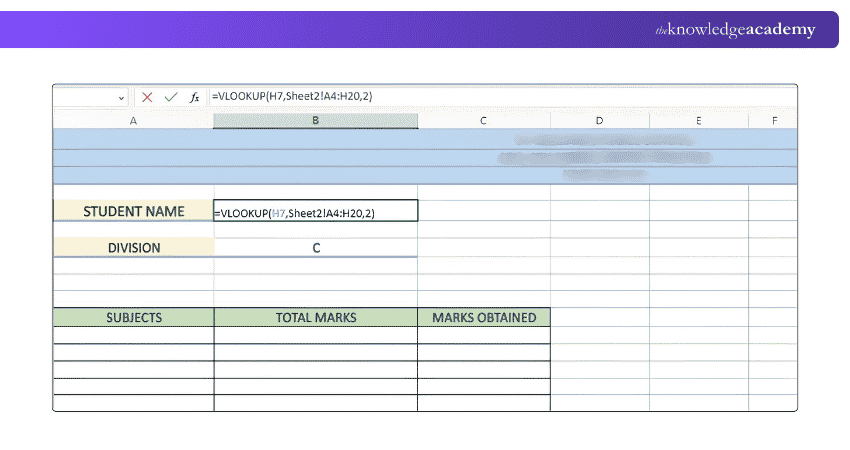Select column D header
850x450 pixels.
click(x=600, y=121)
